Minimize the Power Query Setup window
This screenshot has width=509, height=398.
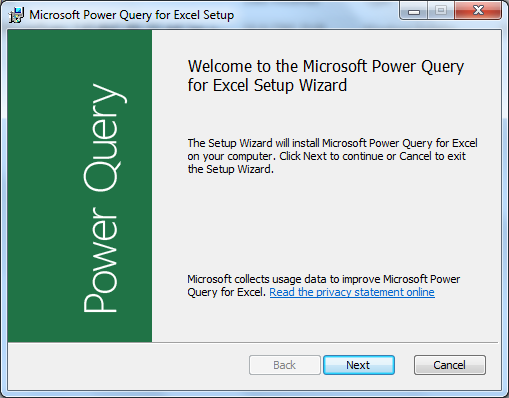[x=414, y=12]
